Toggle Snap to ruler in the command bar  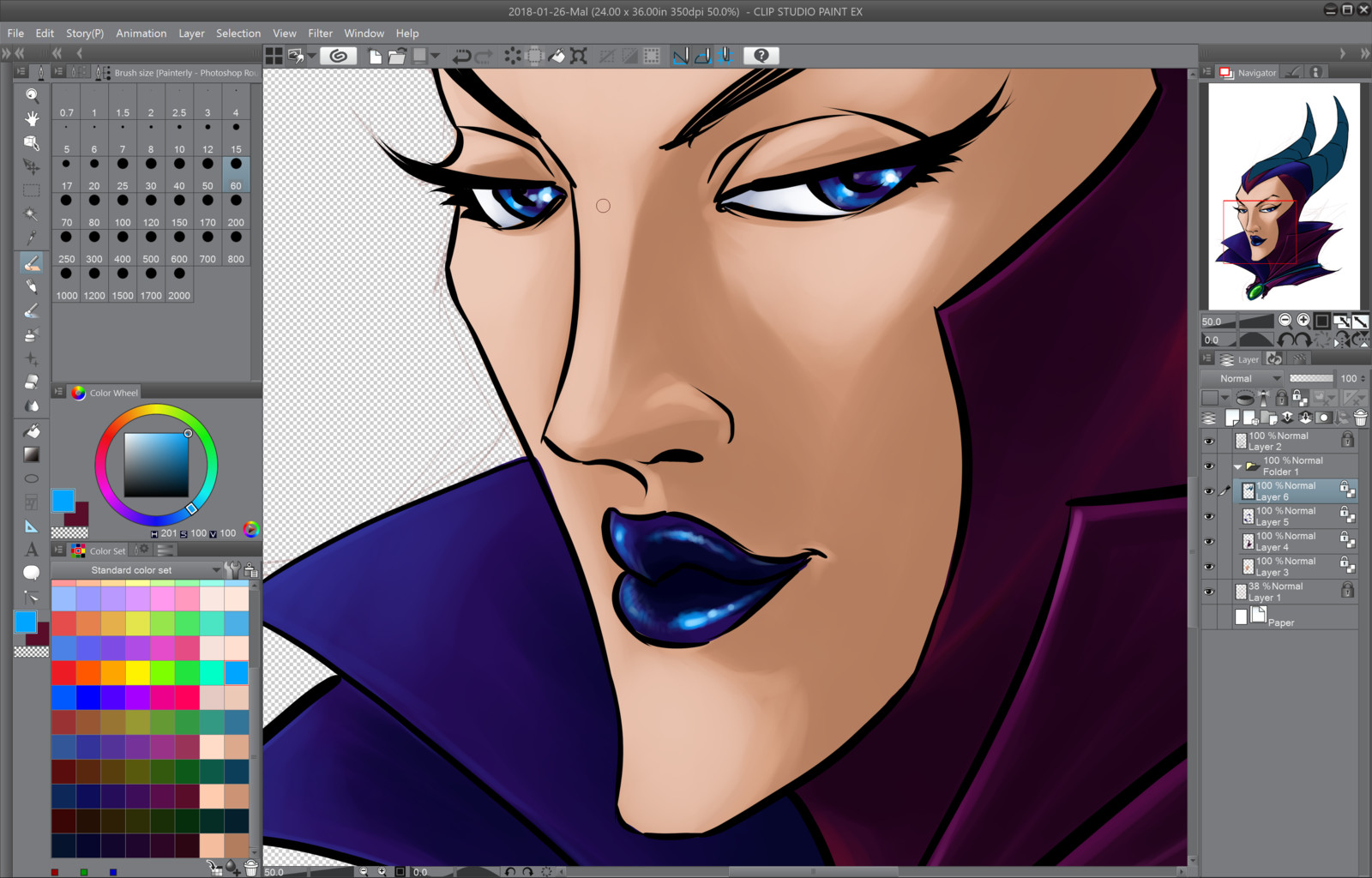click(x=681, y=56)
